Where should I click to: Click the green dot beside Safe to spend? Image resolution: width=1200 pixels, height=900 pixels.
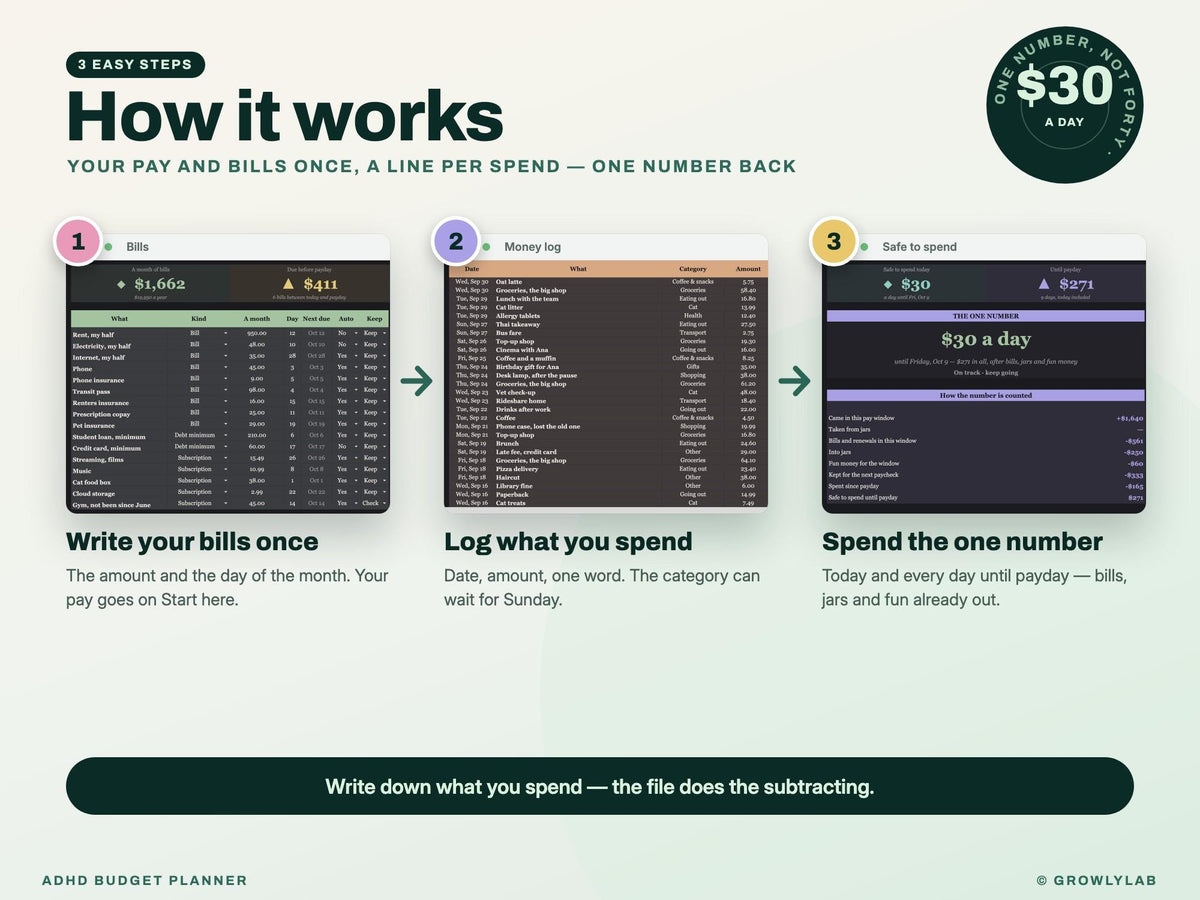pyautogui.click(x=864, y=247)
